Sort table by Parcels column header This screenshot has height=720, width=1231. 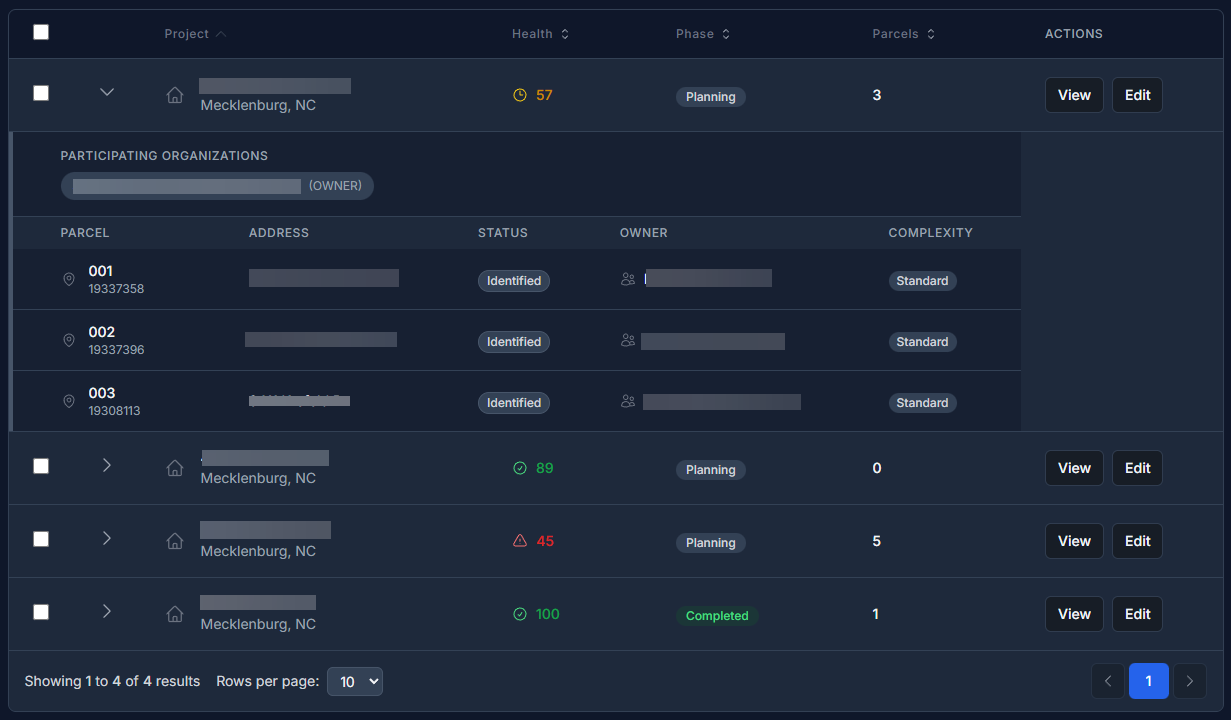point(903,34)
